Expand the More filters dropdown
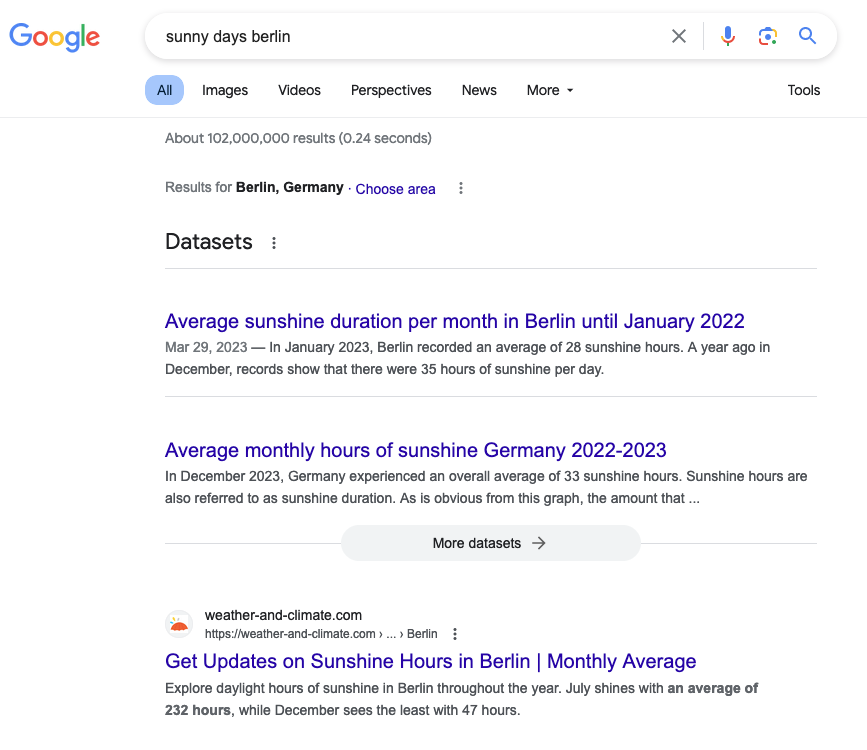 pyautogui.click(x=550, y=90)
